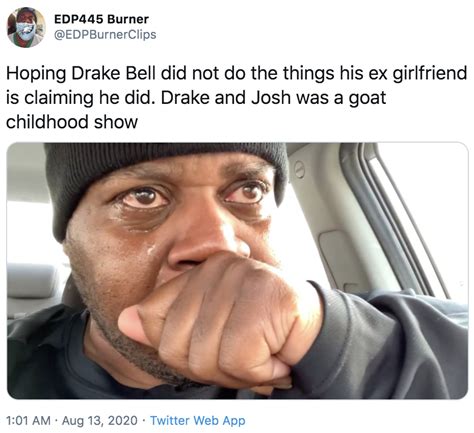Click the EDP445 Burner display name
The image size is (474, 433).
pyautogui.click(x=101, y=19)
